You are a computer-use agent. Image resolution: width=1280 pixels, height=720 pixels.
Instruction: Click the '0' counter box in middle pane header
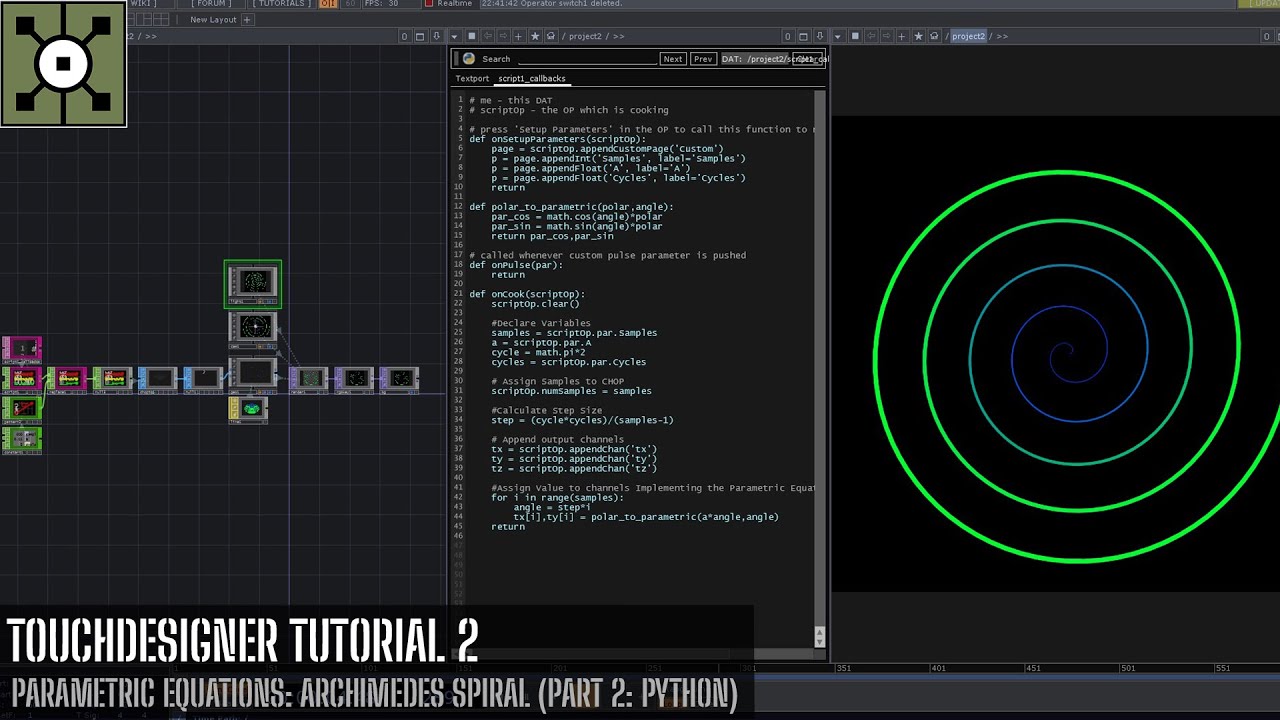point(788,36)
